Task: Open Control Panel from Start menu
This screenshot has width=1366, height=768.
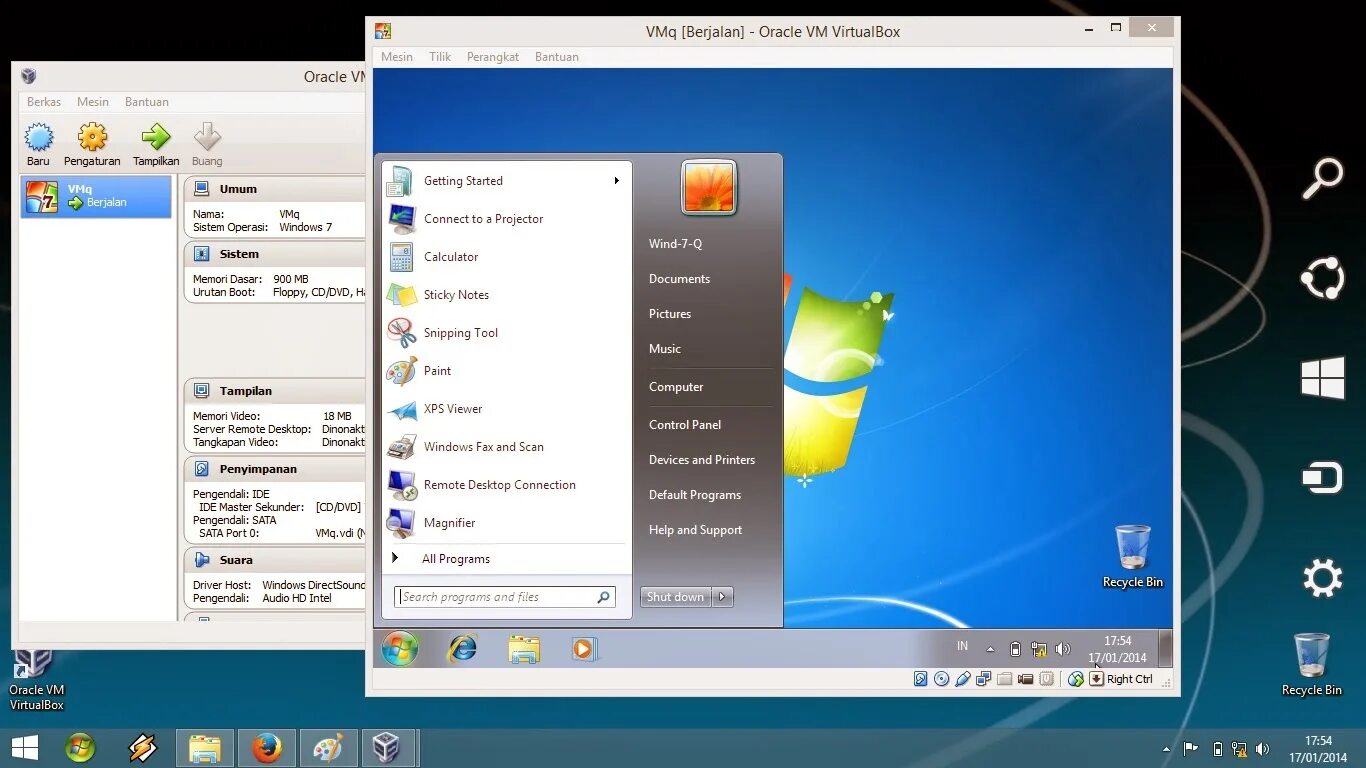Action: pyautogui.click(x=685, y=425)
